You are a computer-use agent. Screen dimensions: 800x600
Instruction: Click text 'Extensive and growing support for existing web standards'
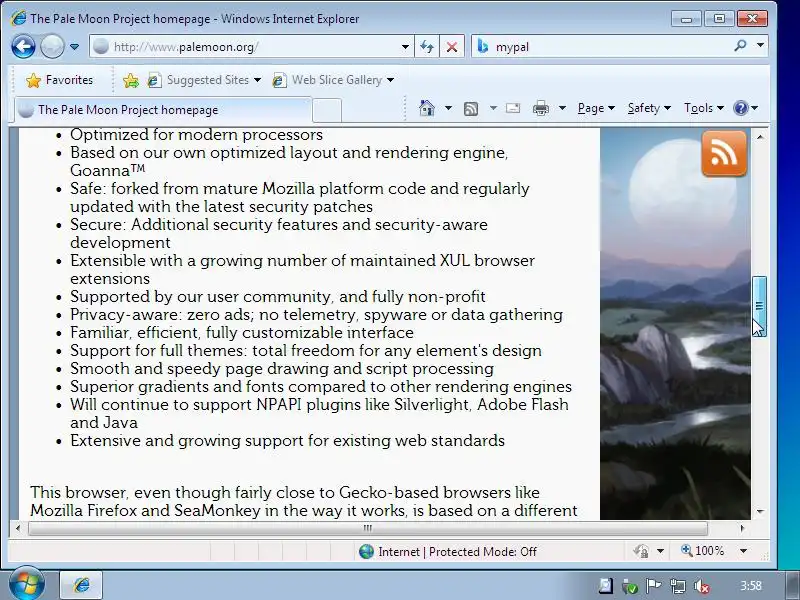pos(287,441)
